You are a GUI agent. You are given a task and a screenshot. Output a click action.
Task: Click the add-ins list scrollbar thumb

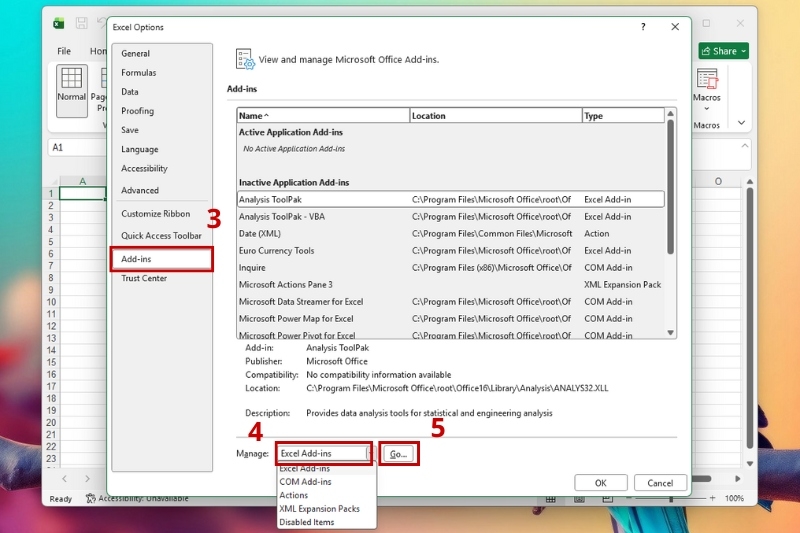(x=670, y=187)
